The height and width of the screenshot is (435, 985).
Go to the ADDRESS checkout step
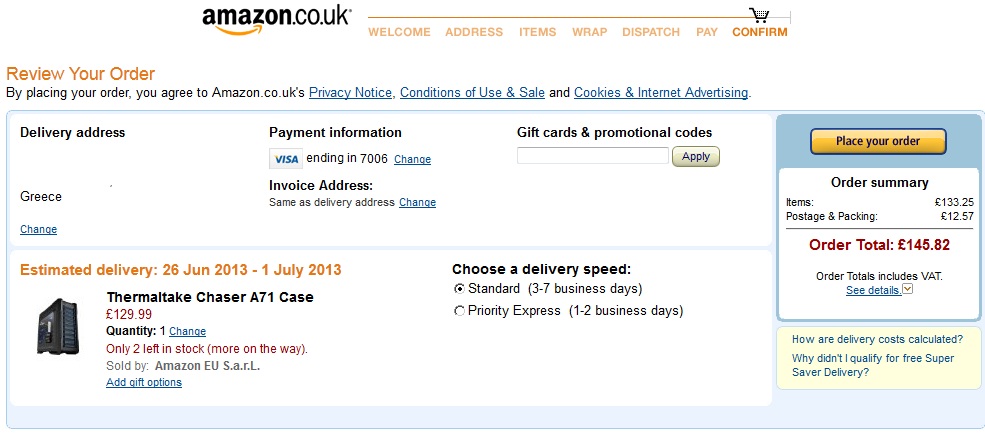point(474,32)
